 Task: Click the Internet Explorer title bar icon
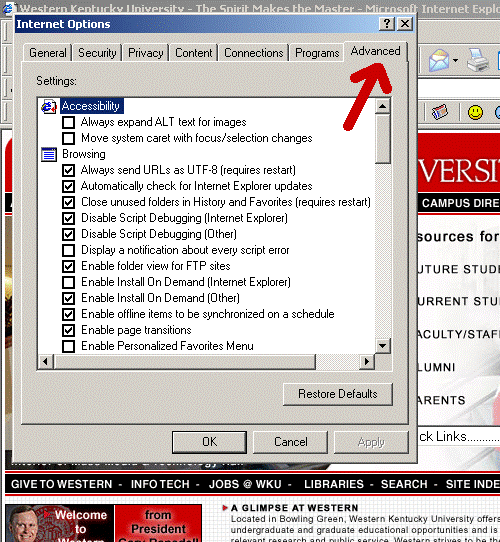(8, 8)
